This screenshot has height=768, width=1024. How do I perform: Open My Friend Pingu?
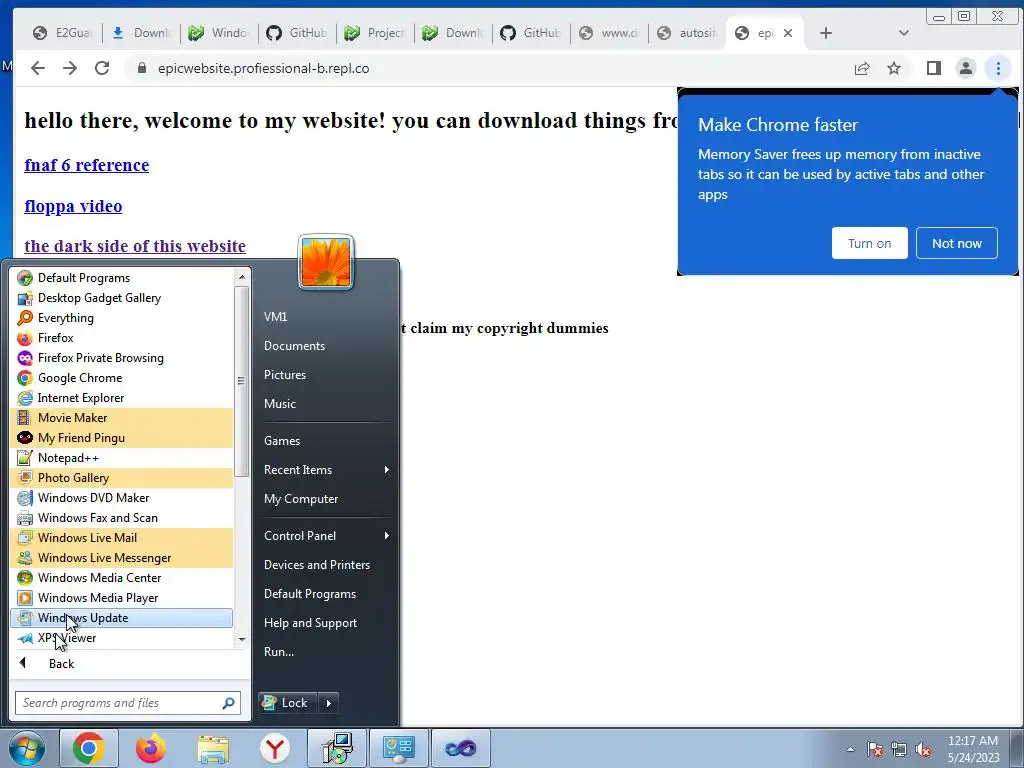[121, 438]
